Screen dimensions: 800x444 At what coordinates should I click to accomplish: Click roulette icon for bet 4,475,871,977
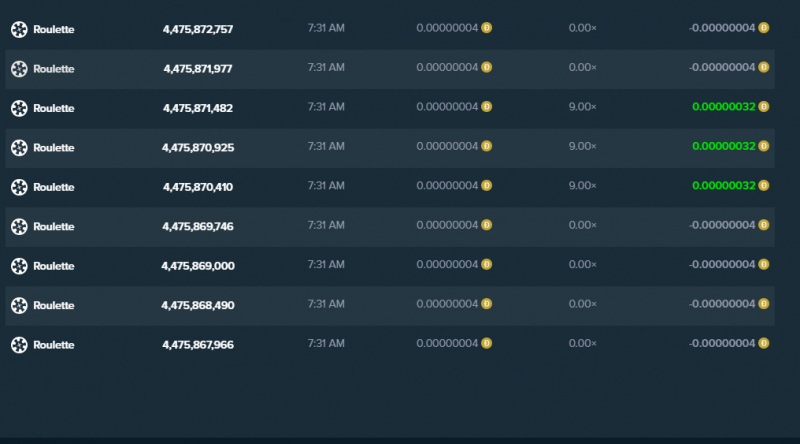(19, 69)
